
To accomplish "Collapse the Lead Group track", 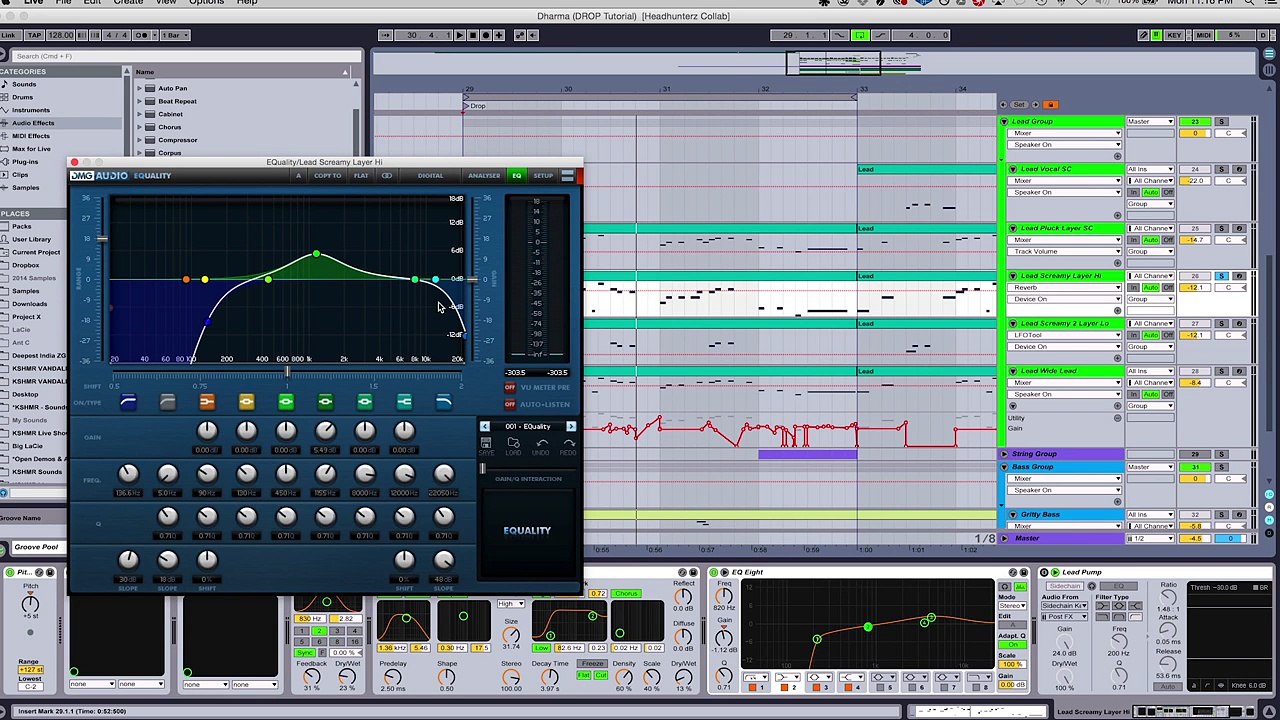I will (x=1004, y=122).
